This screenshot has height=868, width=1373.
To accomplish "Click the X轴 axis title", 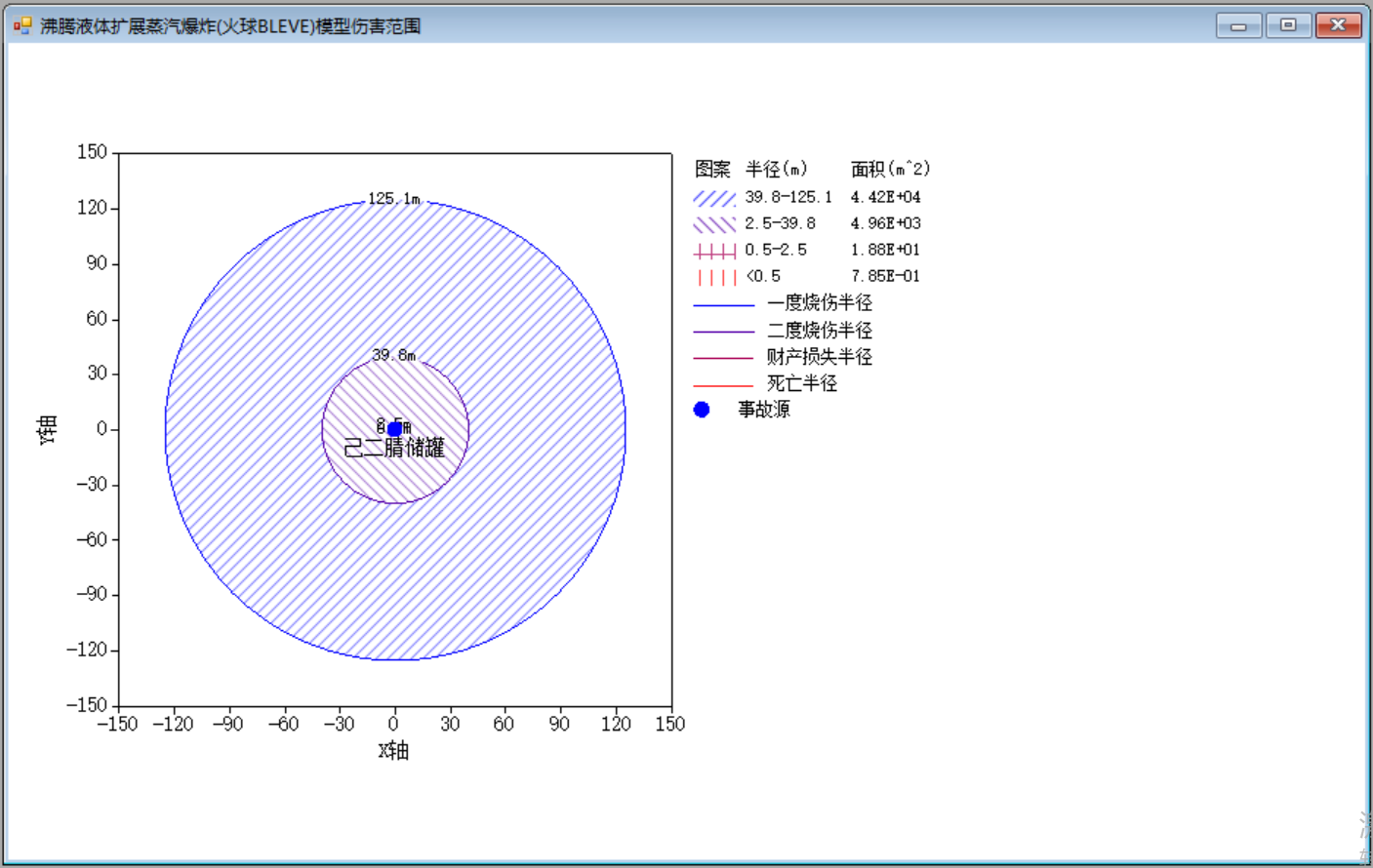I will click(394, 750).
